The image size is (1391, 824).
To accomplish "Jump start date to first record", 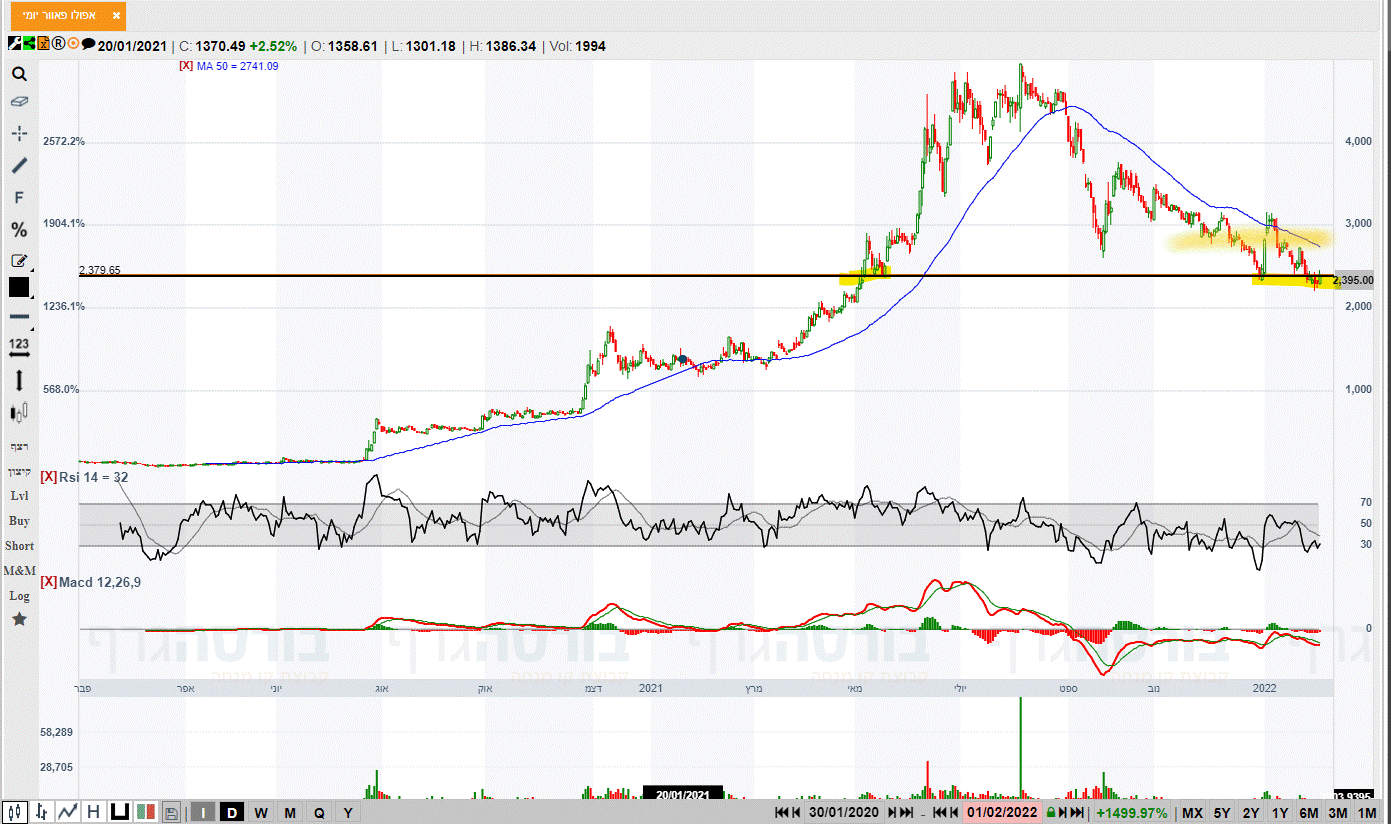I will click(782, 812).
